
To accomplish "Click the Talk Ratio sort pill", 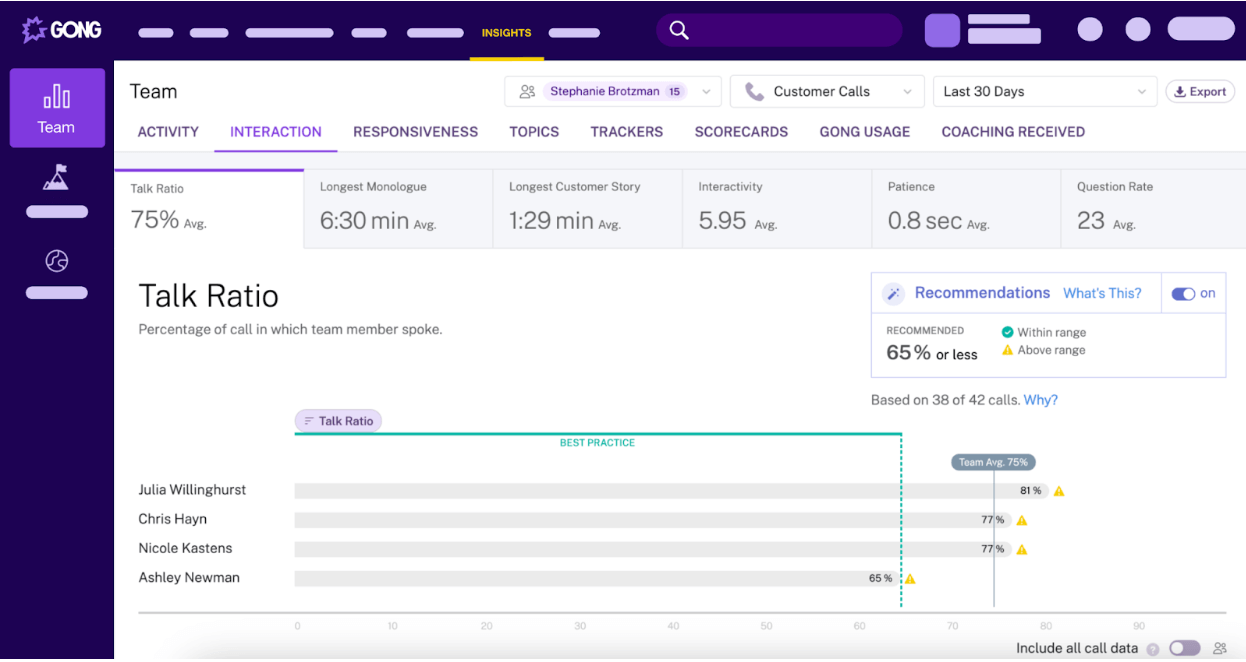I will (x=338, y=421).
